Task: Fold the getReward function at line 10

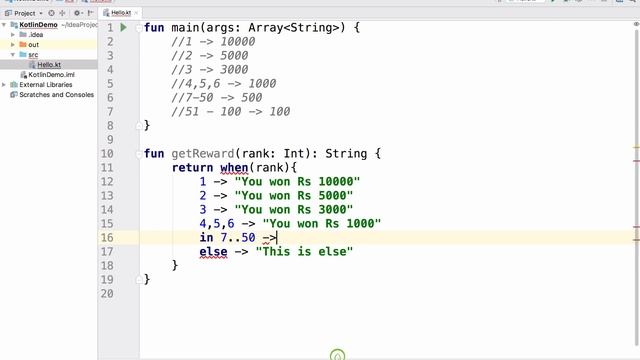Action: [139, 153]
